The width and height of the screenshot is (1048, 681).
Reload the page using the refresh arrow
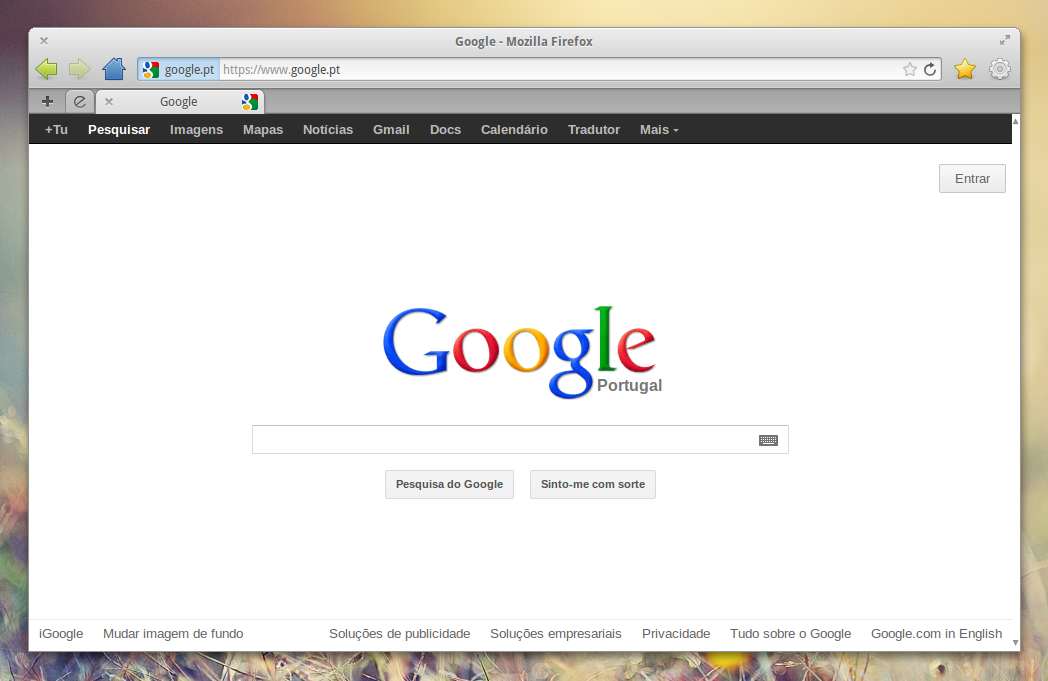(x=930, y=70)
